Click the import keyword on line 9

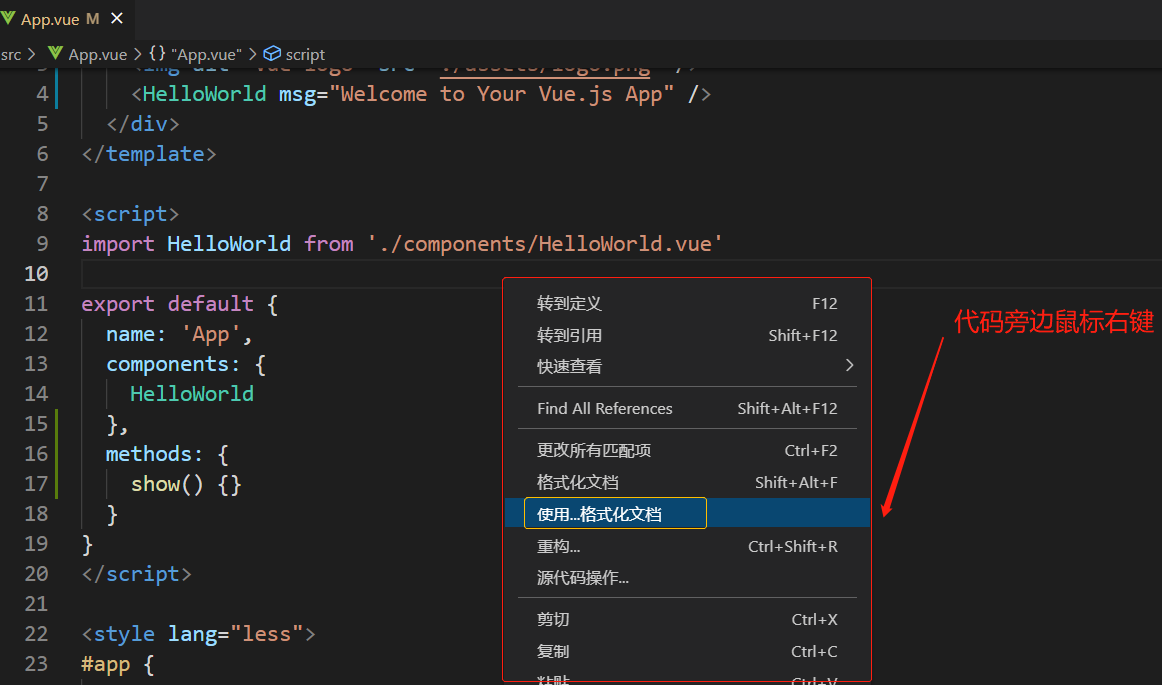coord(118,244)
